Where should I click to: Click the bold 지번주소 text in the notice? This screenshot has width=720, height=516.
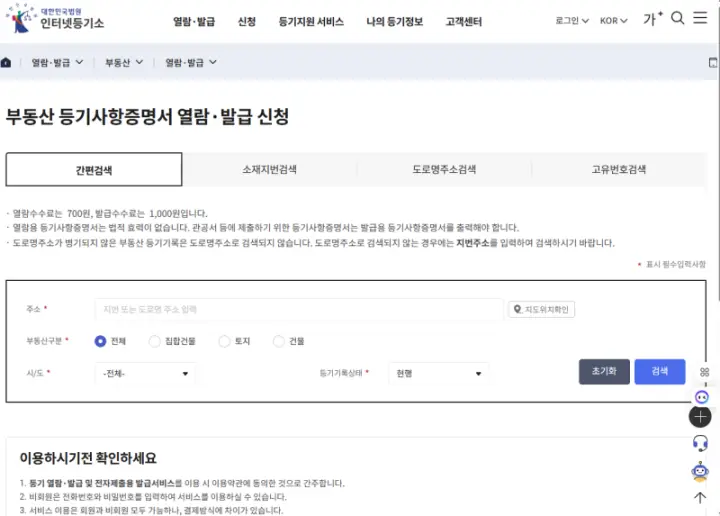[x=472, y=243]
